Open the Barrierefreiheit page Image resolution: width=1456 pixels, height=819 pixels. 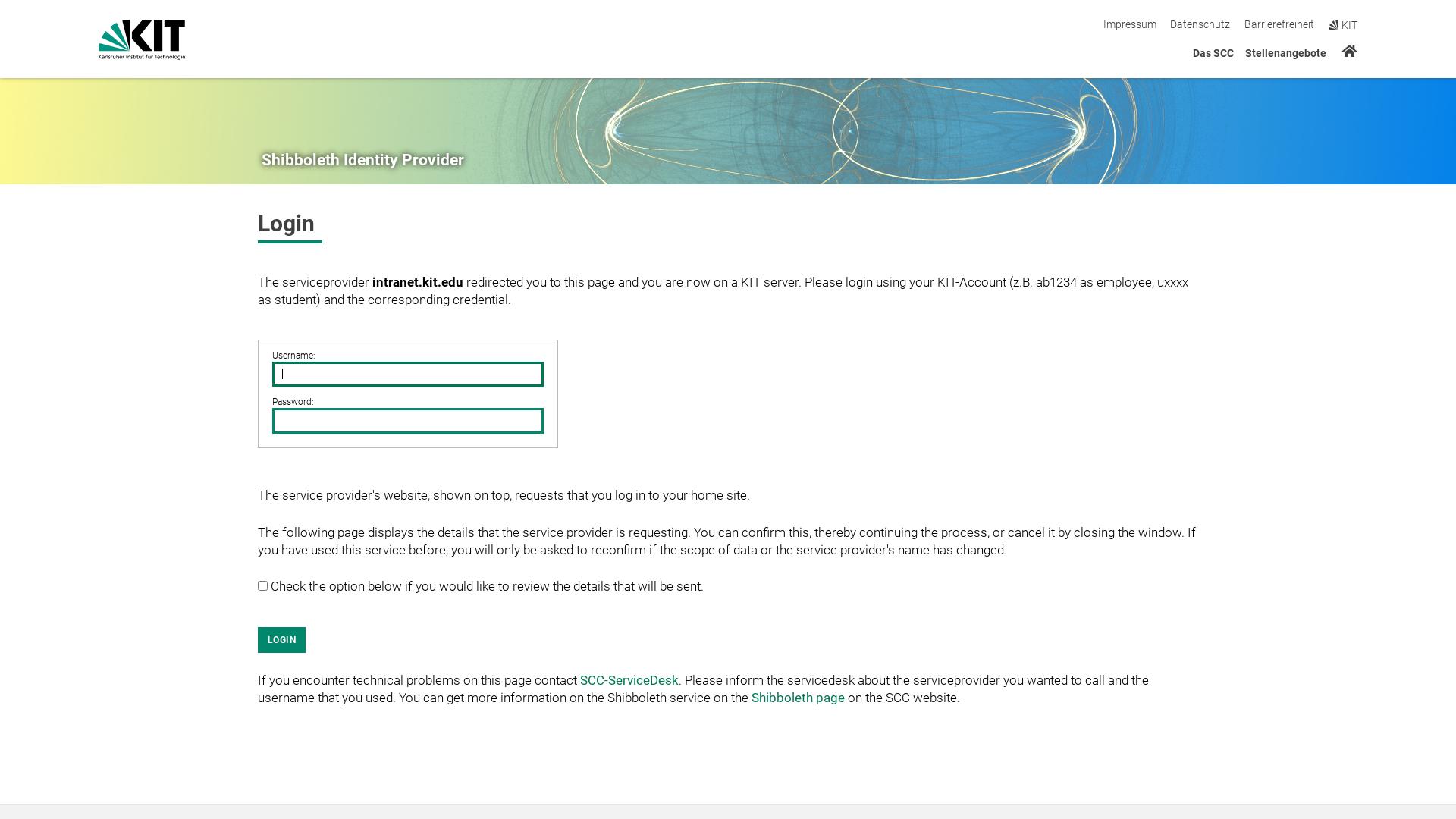[1279, 24]
